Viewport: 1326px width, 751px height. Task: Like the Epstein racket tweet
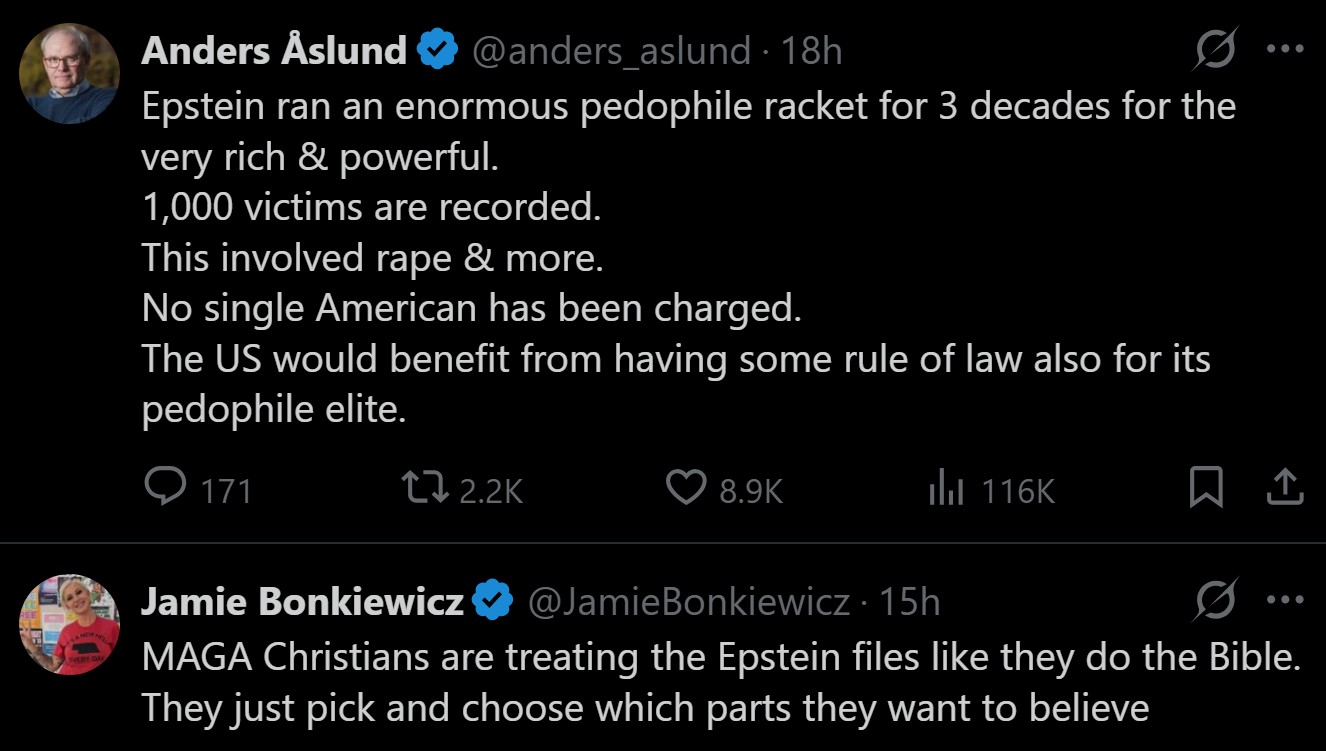[x=685, y=488]
